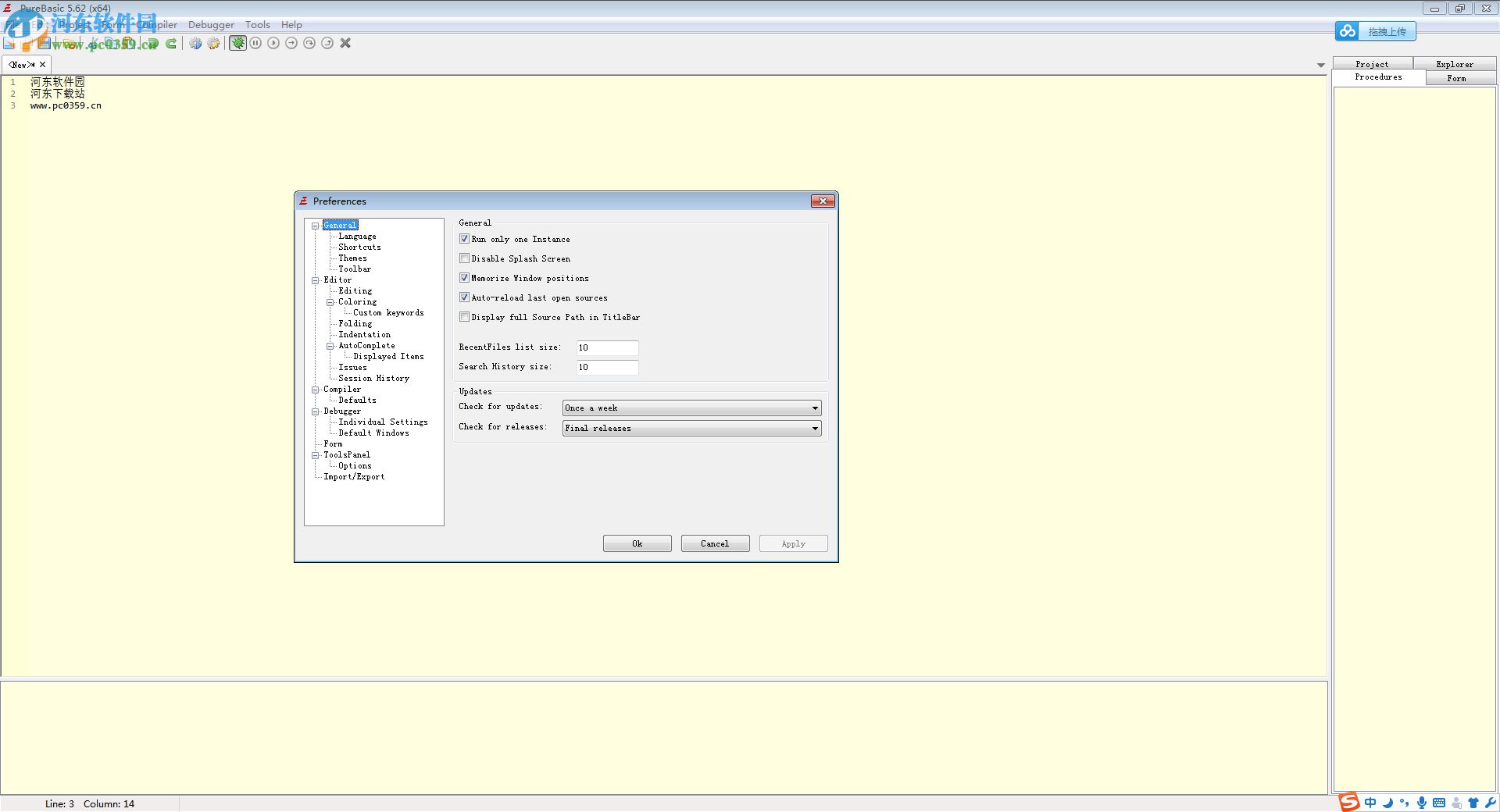Toggle the green bug Debugger icon
The width and height of the screenshot is (1500, 812).
click(237, 43)
